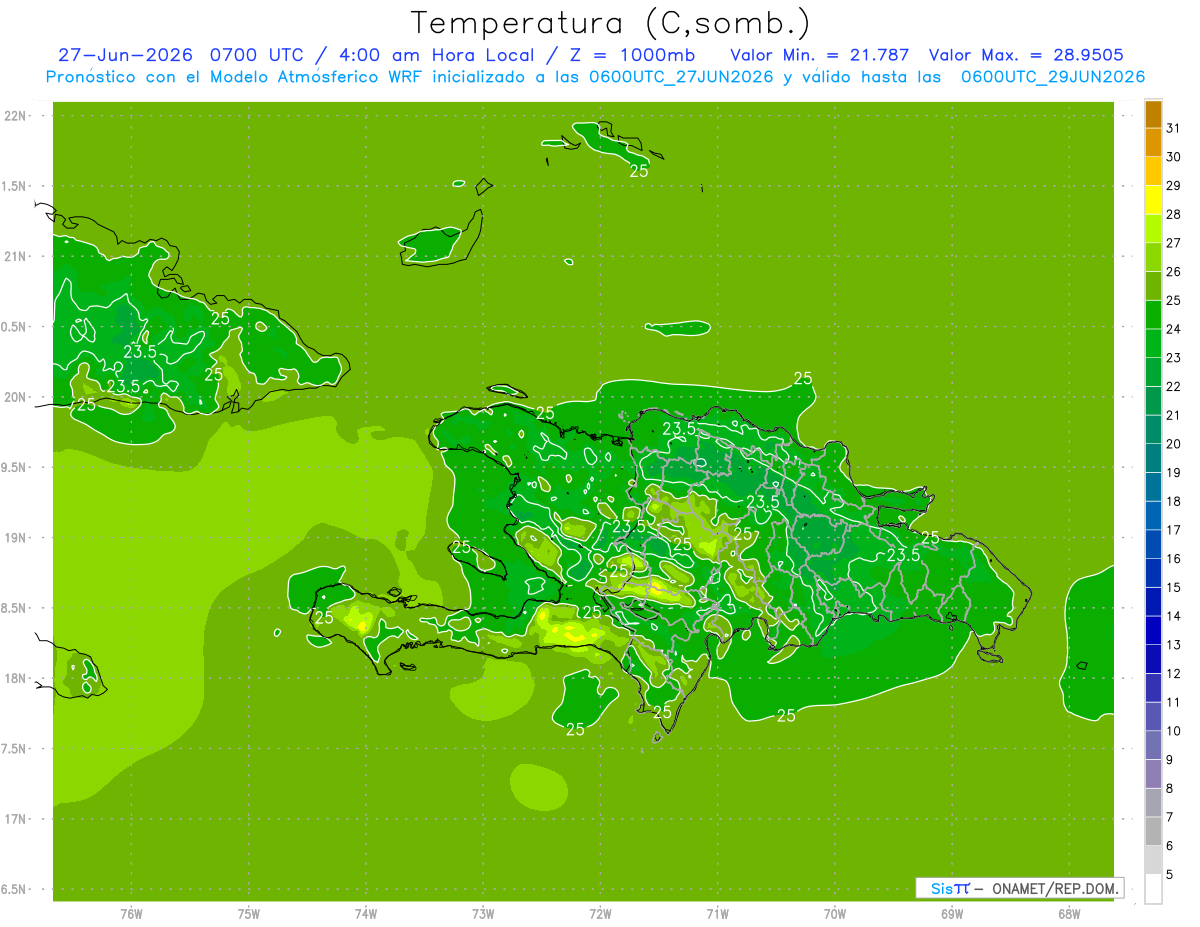Click the '25' label on the color scale bar

[x=1174, y=300]
